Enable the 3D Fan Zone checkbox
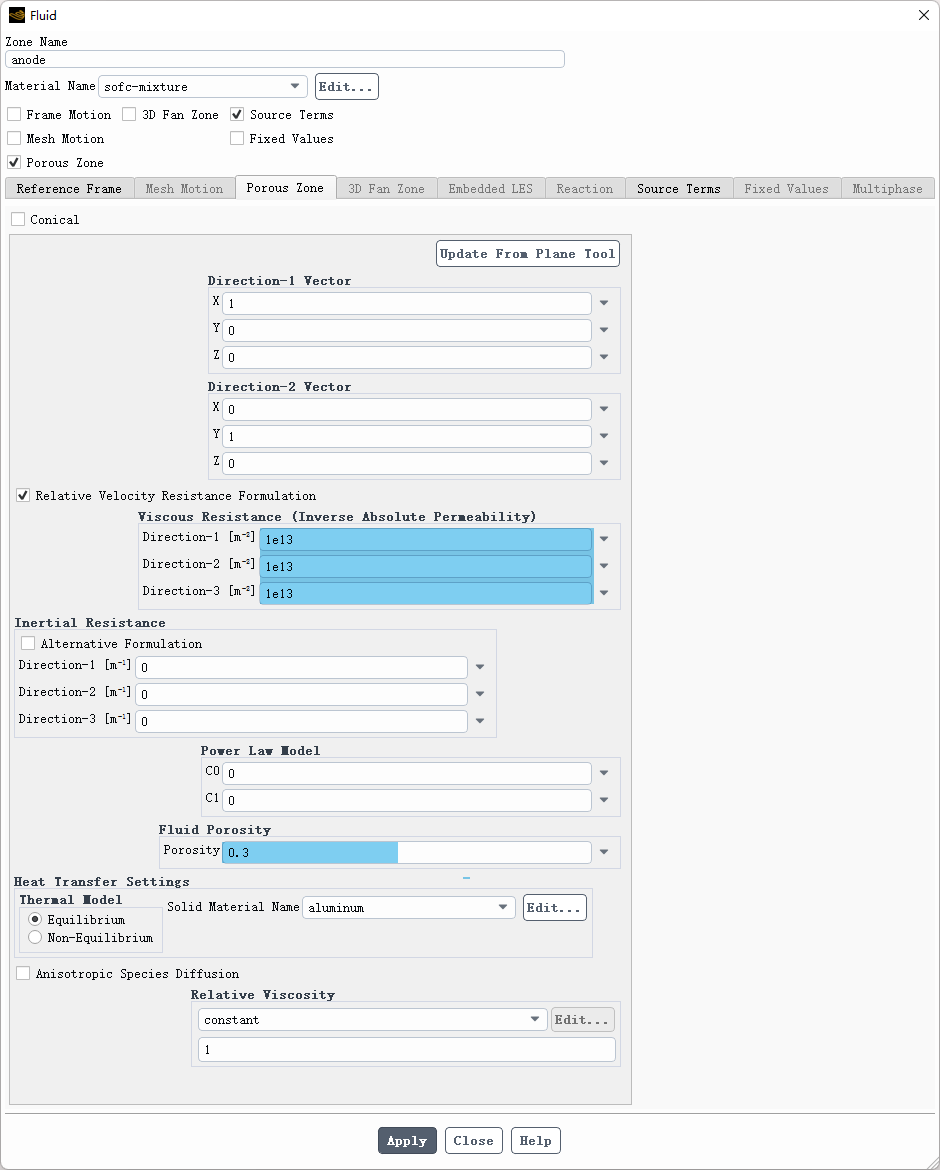Image resolution: width=940 pixels, height=1170 pixels. (x=129, y=114)
